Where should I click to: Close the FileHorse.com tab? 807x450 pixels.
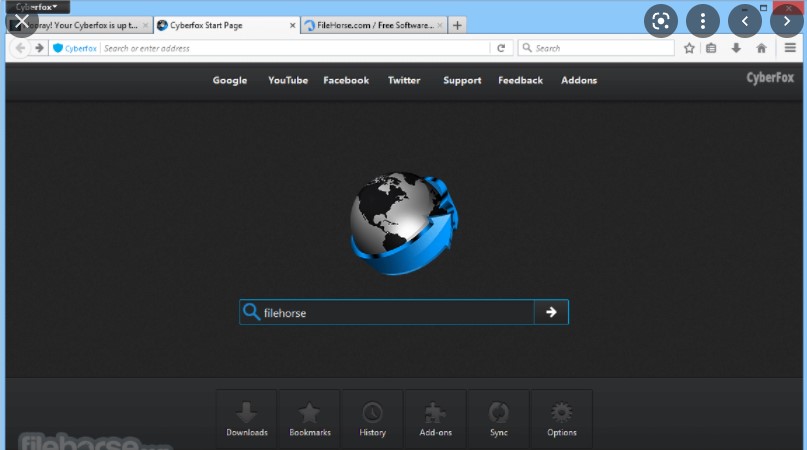coord(440,25)
